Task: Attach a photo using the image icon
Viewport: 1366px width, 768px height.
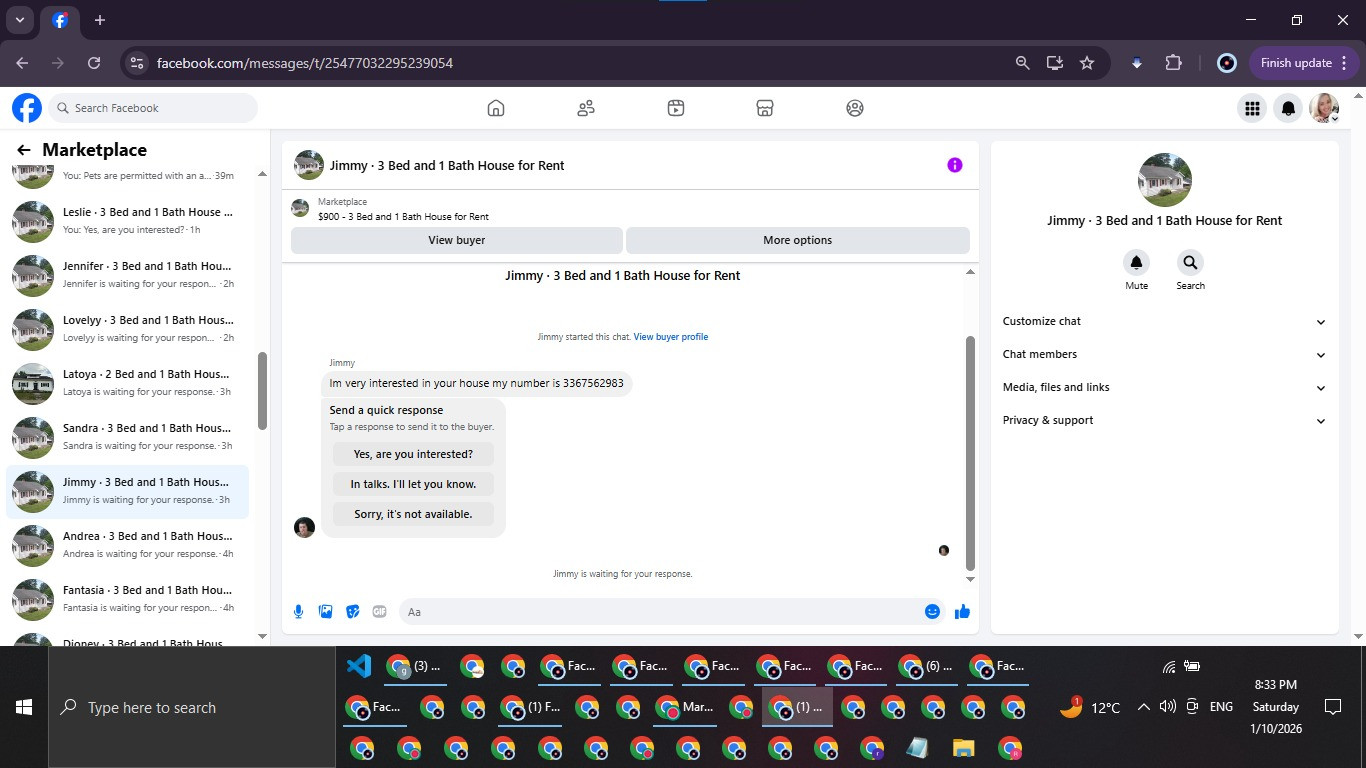Action: pyautogui.click(x=325, y=611)
